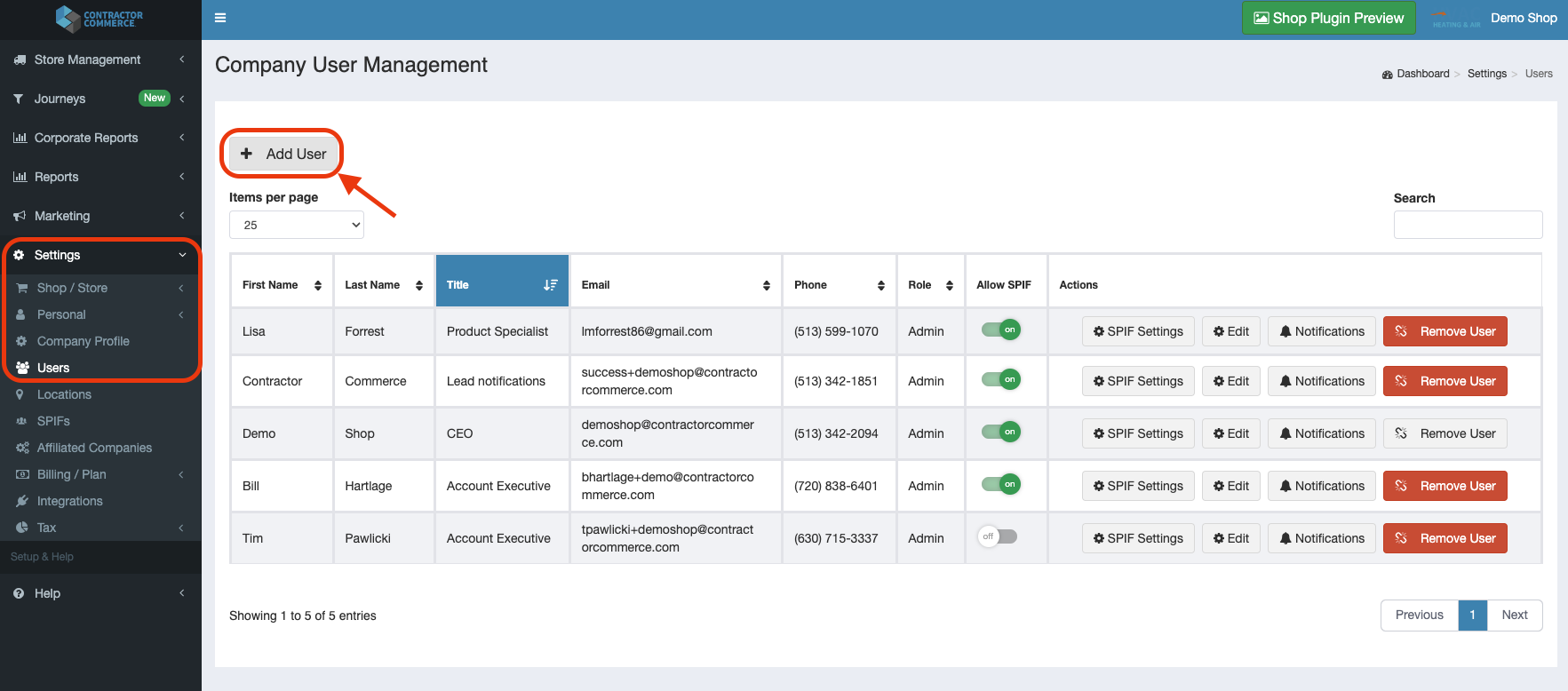The width and height of the screenshot is (1568, 691).
Task: Click the Marketing megaphone icon
Action: pos(20,216)
